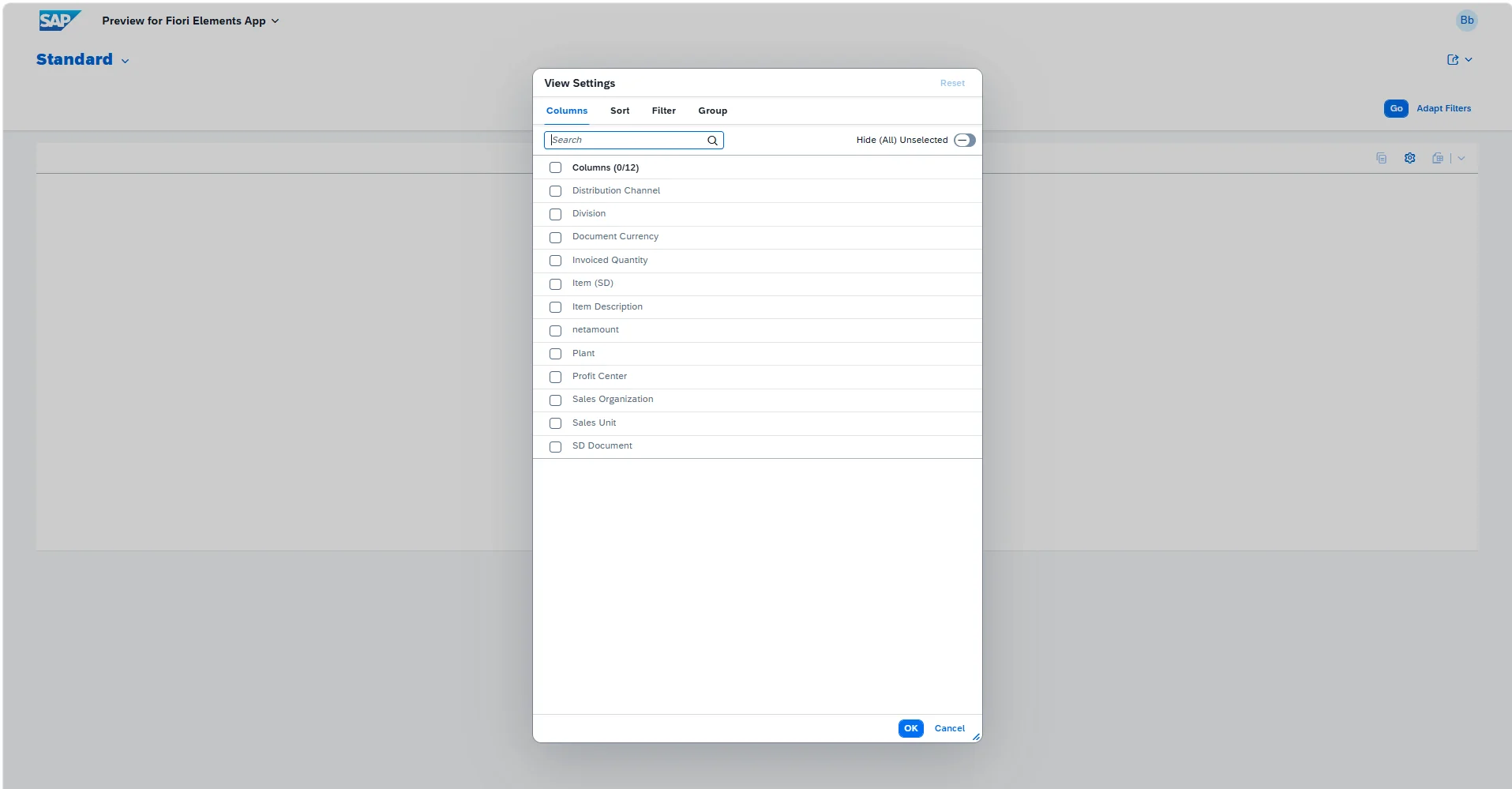
Task: Open Preview for Fiori Elements App menu
Action: pos(190,21)
